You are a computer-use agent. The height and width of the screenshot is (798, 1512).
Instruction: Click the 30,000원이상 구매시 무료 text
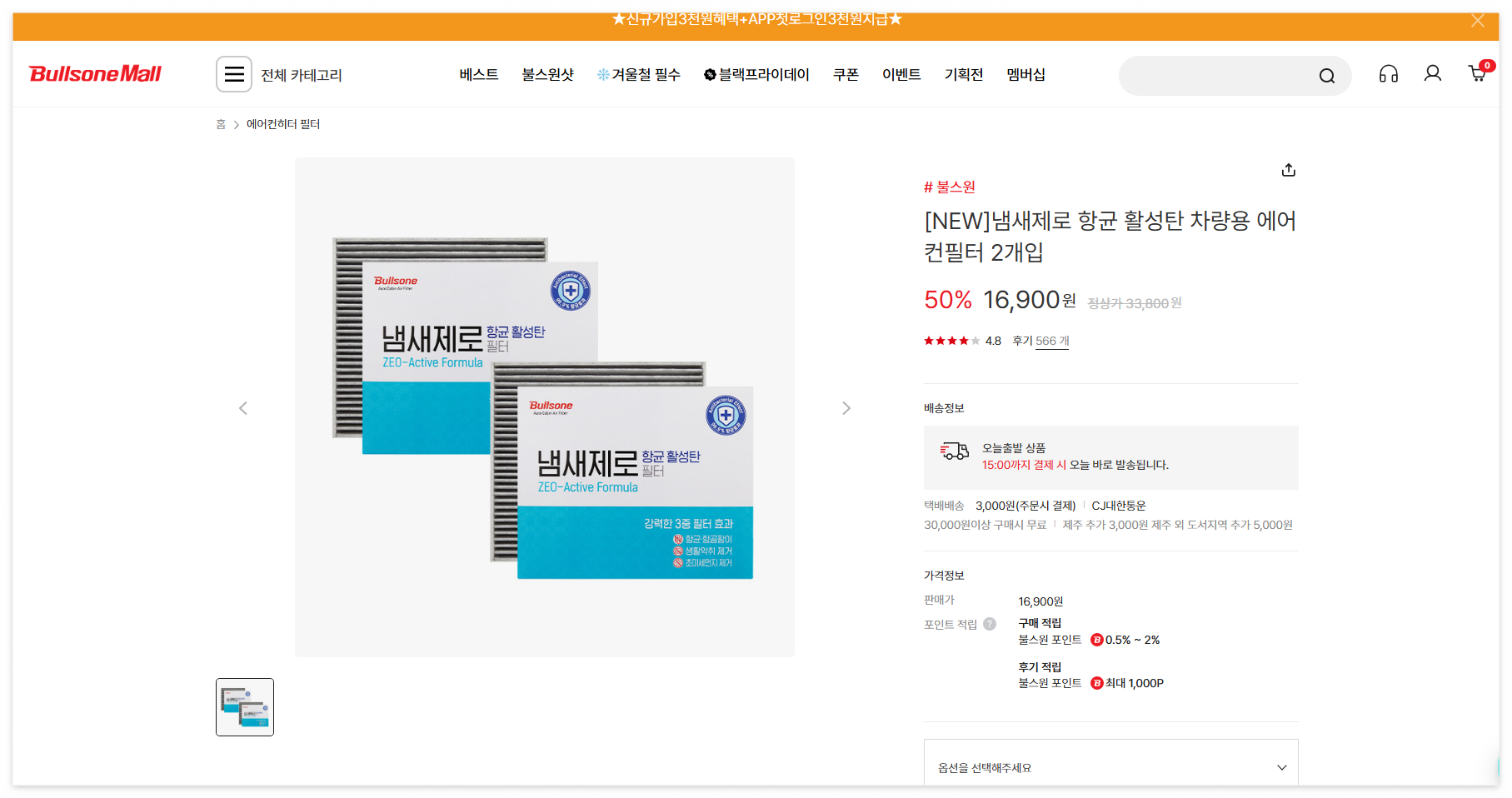tap(985, 525)
